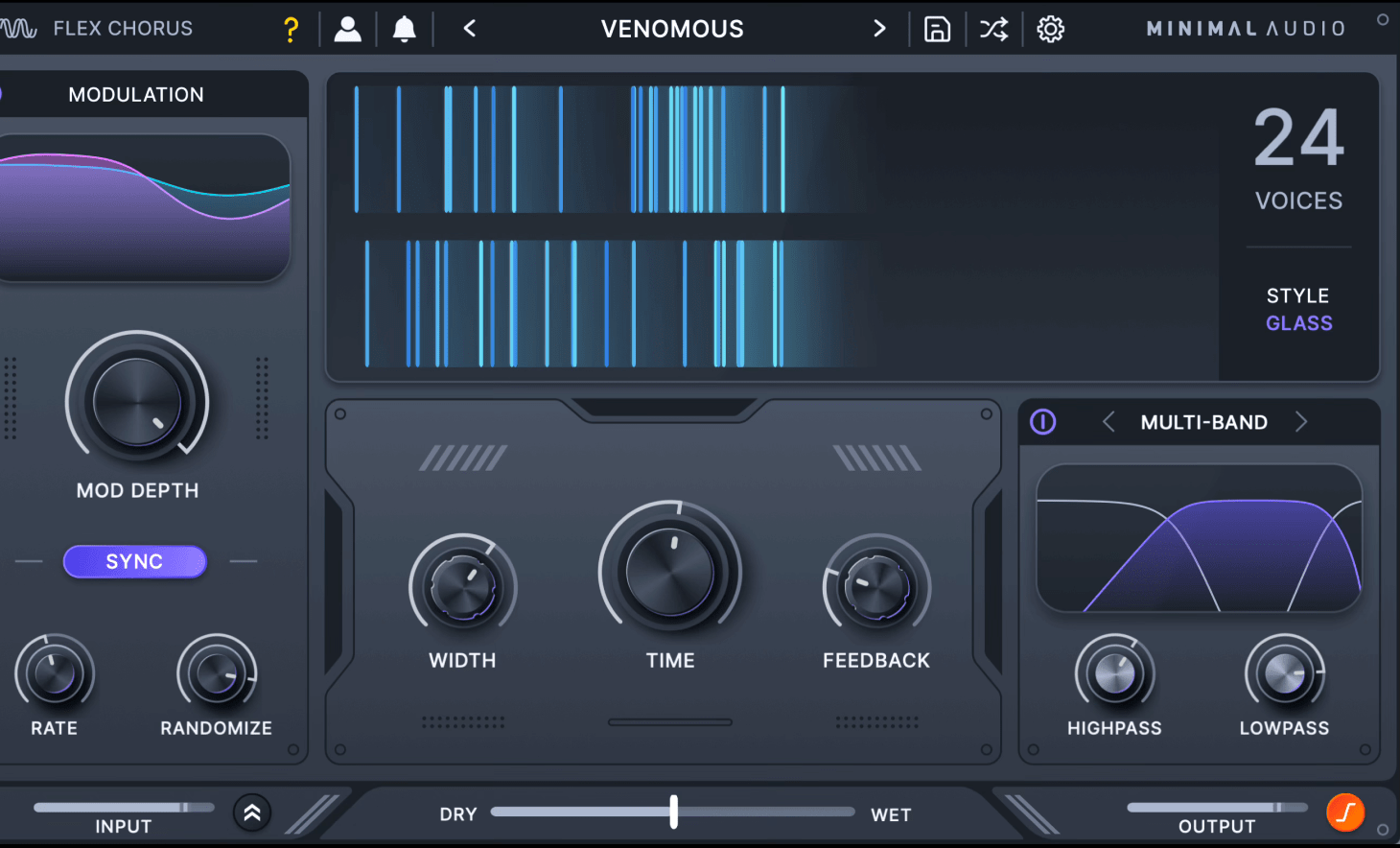The height and width of the screenshot is (848, 1400).
Task: Go to next preset arrow
Action: (x=879, y=29)
